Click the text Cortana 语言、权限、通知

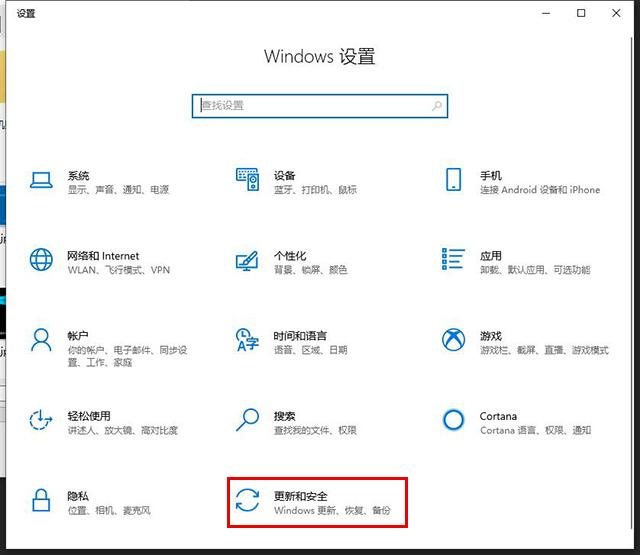pyautogui.click(x=536, y=430)
